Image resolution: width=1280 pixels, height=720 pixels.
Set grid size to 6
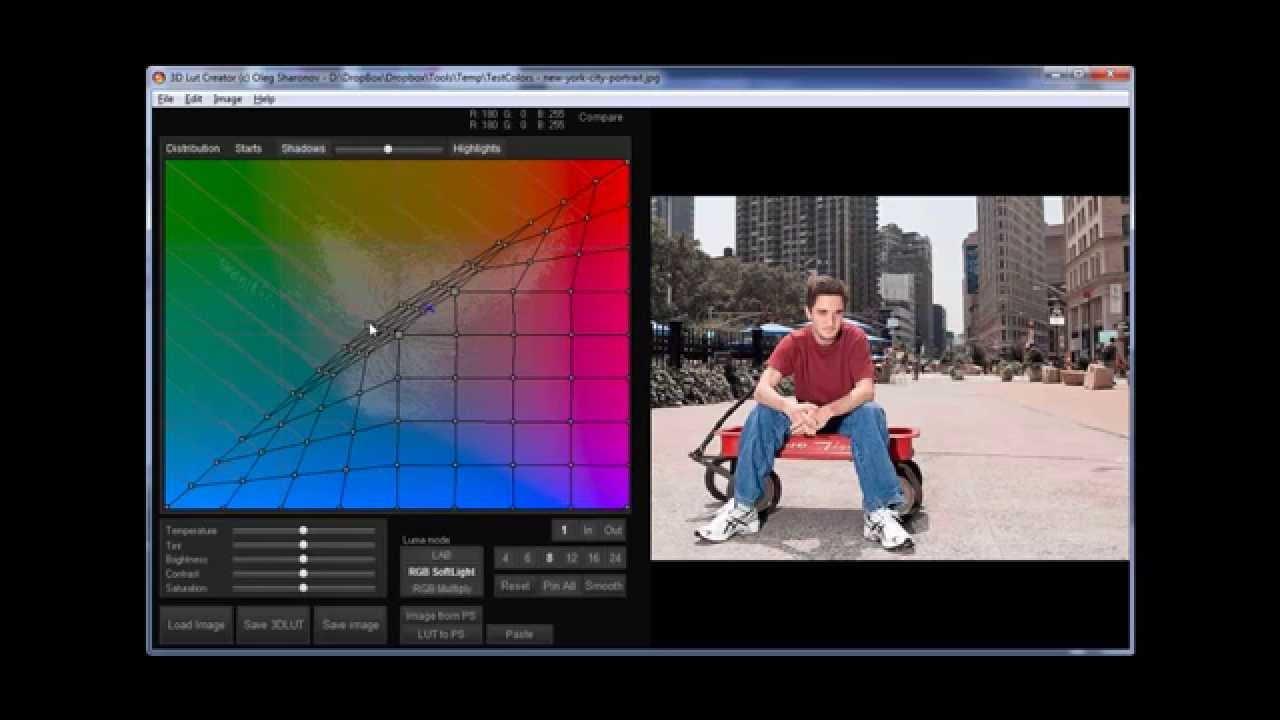(527, 558)
